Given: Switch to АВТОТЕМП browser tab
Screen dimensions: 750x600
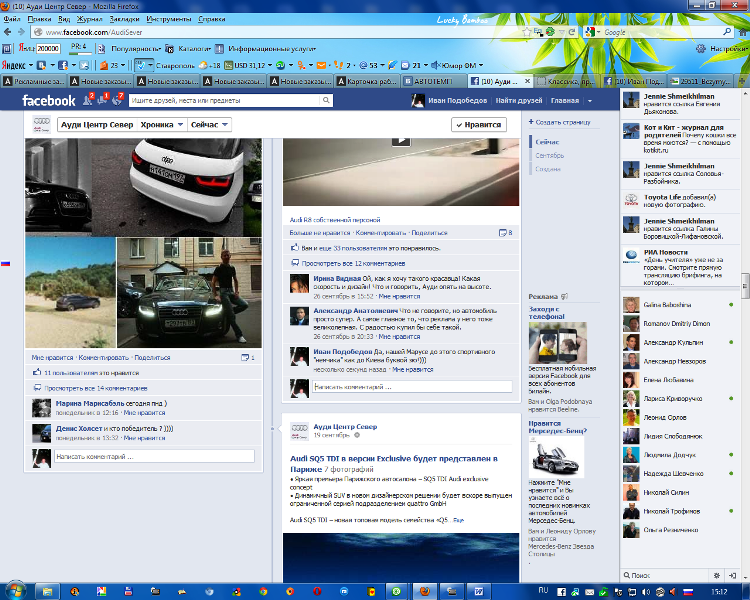Looking at the screenshot, I should 433,81.
